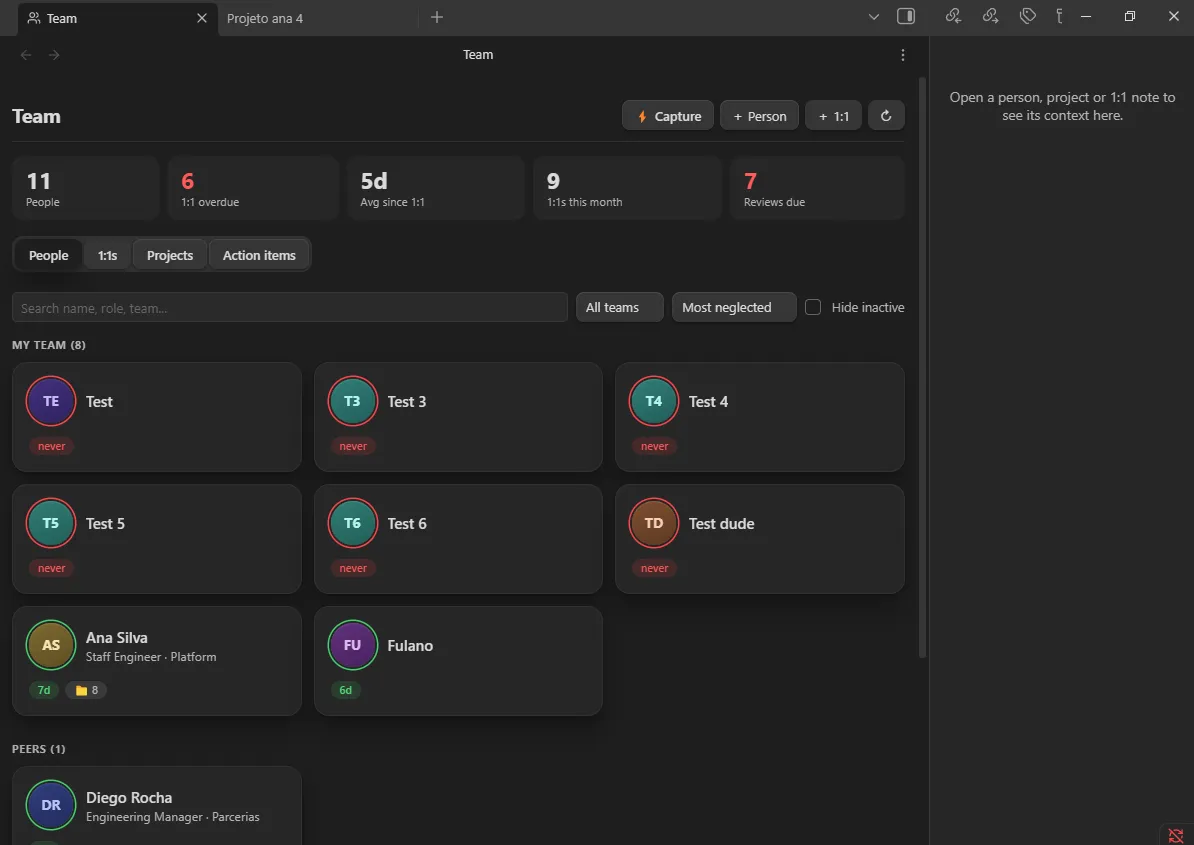Viewport: 1194px width, 845px height.
Task: Select the People tab
Action: (49, 255)
